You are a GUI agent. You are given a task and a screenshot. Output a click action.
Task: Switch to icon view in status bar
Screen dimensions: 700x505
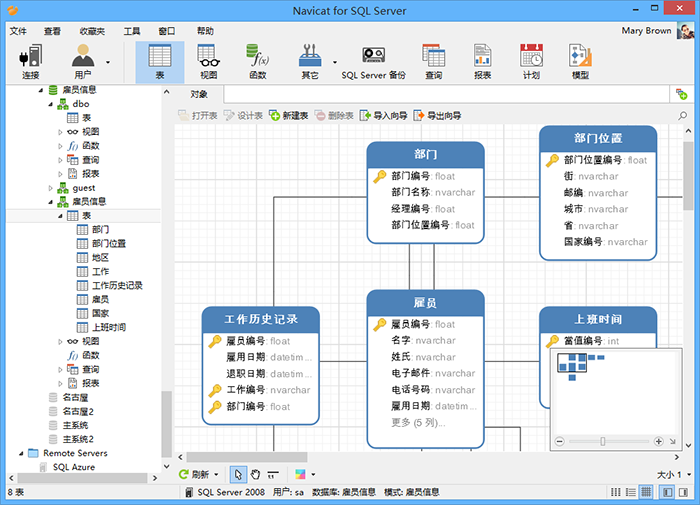pos(616,492)
